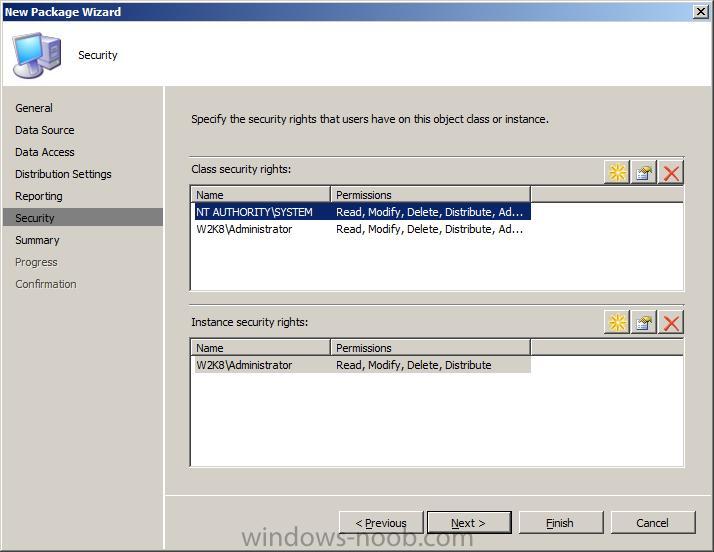Click Permissions column header in Class rights
The height and width of the screenshot is (552, 714).
point(430,194)
